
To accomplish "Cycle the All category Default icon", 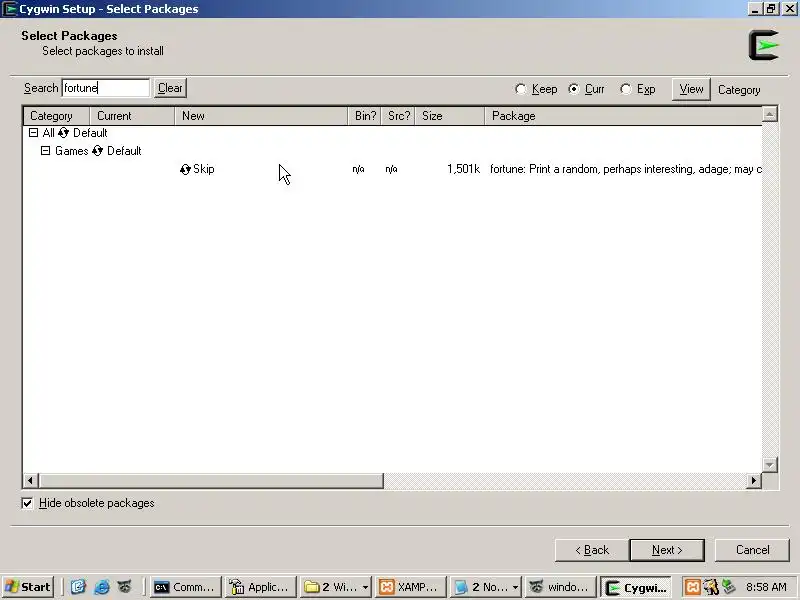I will [63, 133].
